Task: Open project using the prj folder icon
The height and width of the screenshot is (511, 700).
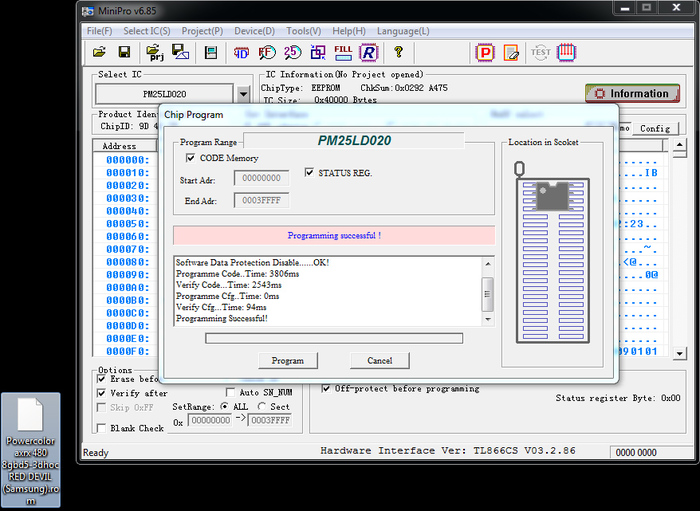Action: 155,53
